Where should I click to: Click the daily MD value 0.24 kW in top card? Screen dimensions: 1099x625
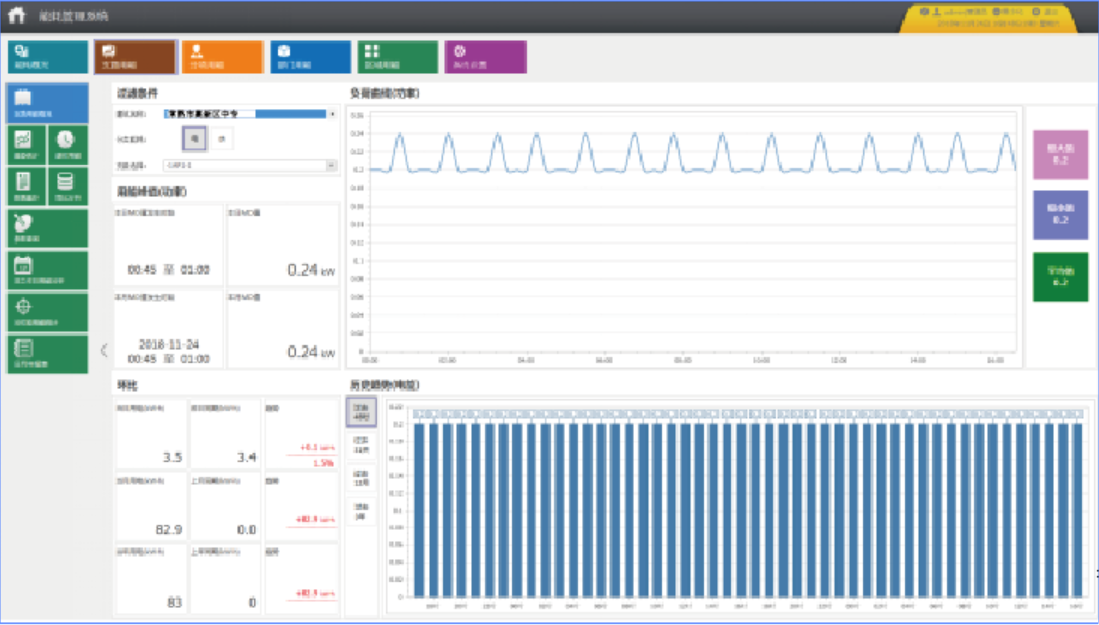311,270
